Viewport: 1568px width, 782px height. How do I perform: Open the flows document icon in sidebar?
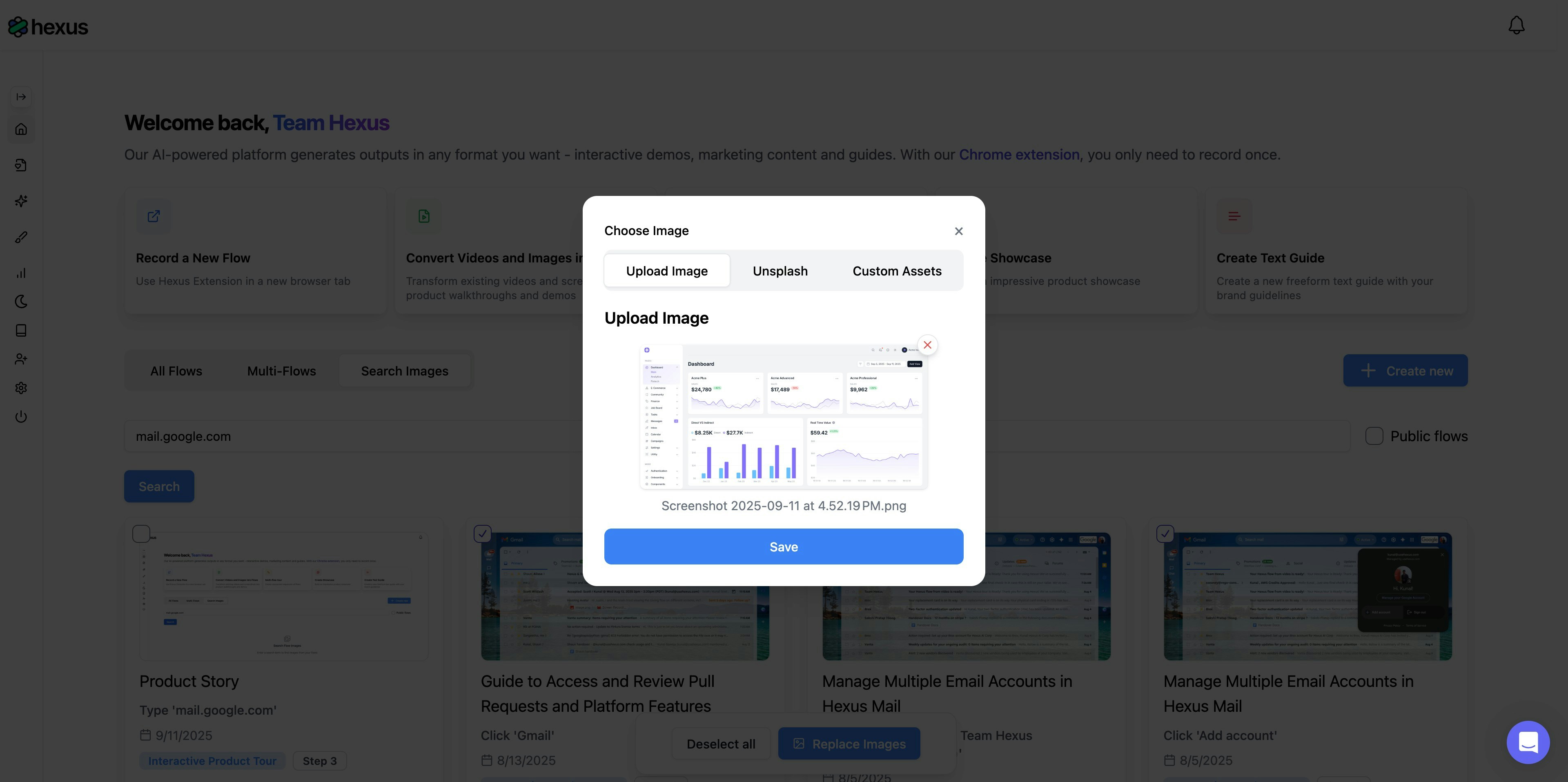click(21, 165)
